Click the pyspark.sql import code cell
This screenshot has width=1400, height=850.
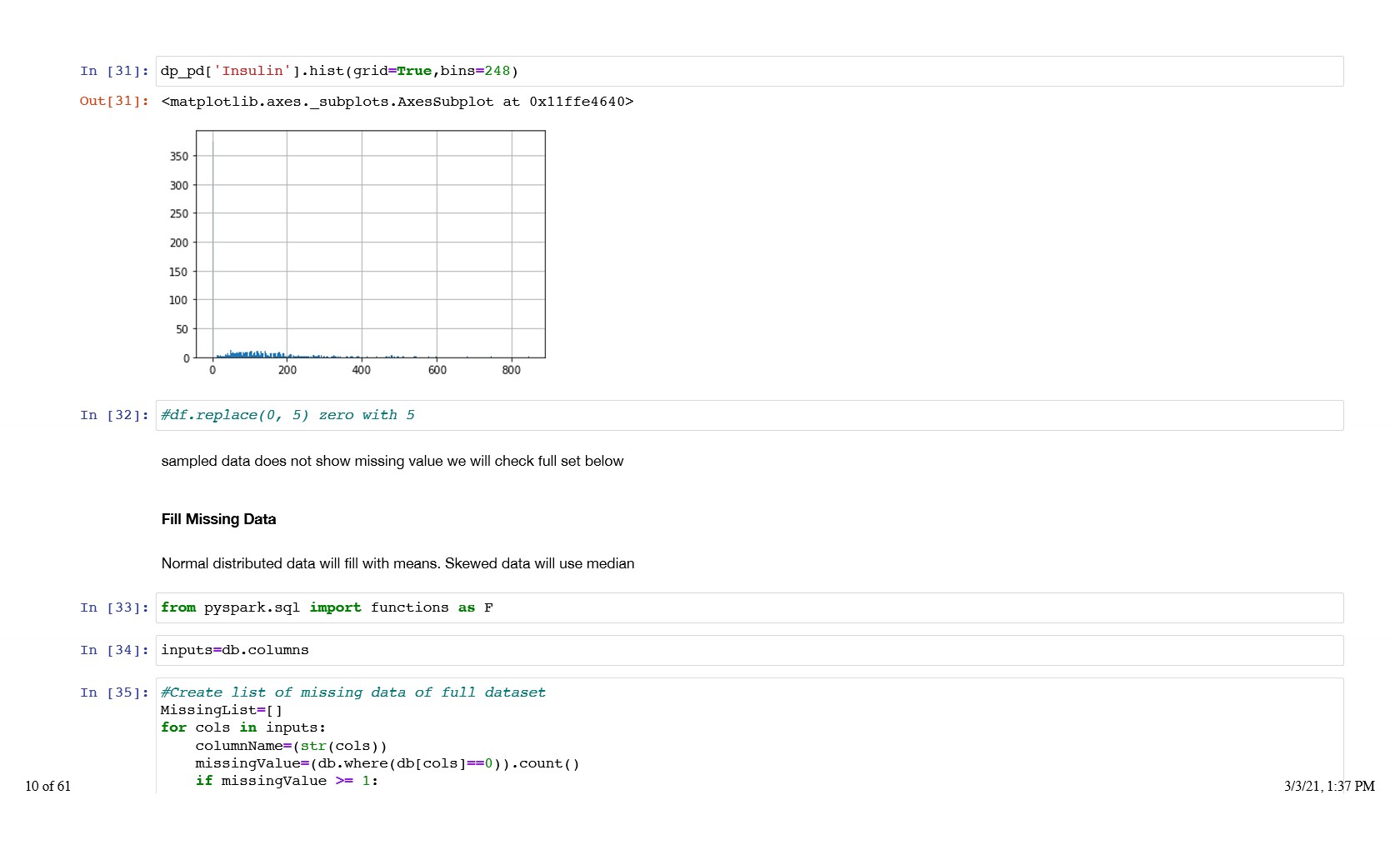(748, 608)
